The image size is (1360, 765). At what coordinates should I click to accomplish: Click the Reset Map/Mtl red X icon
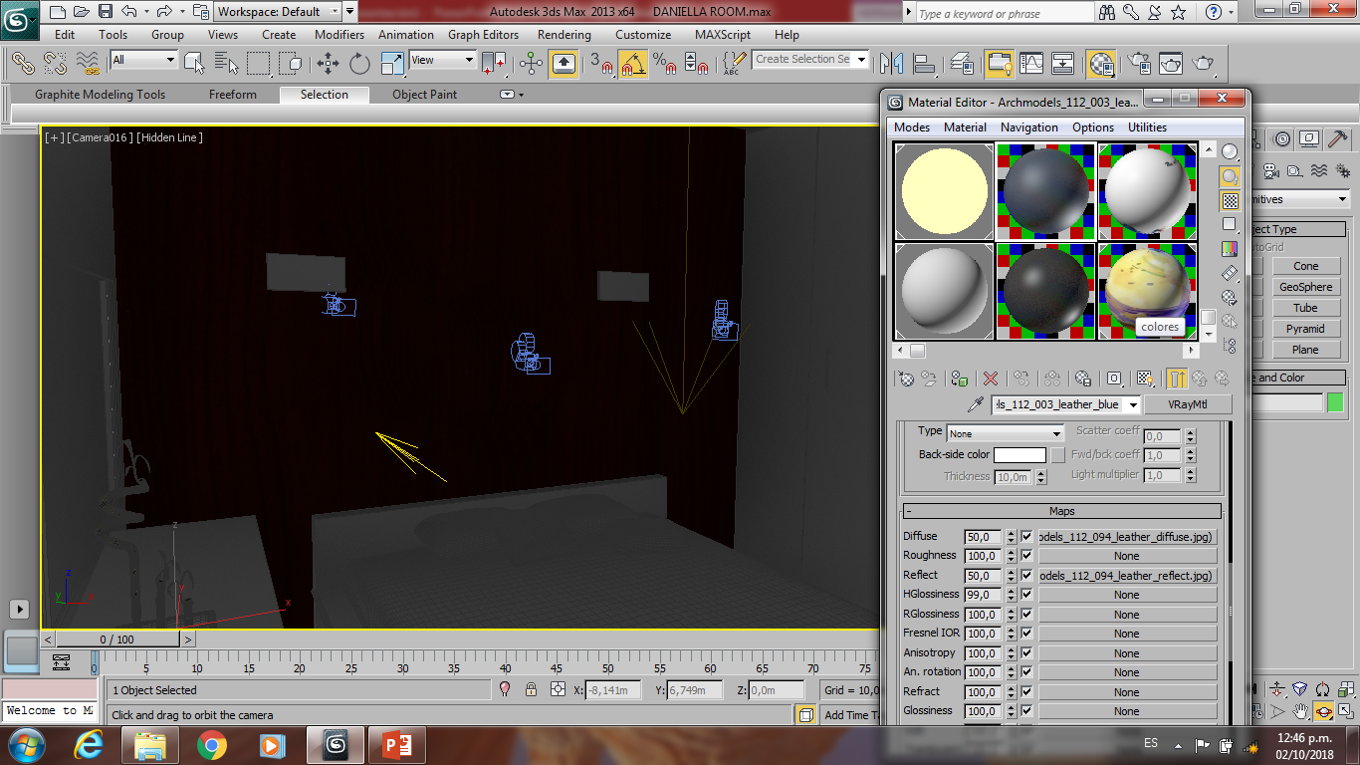990,379
